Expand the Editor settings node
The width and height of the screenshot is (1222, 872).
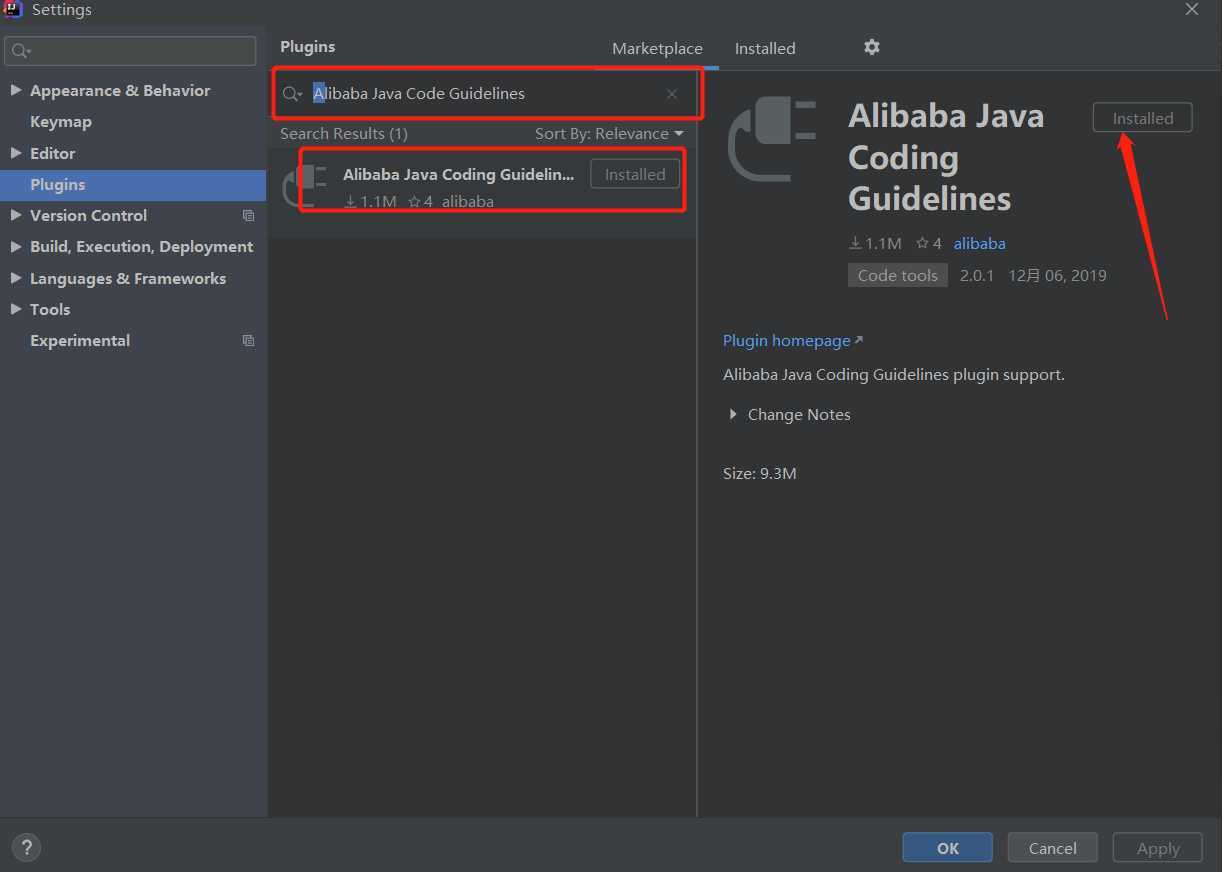(16, 153)
